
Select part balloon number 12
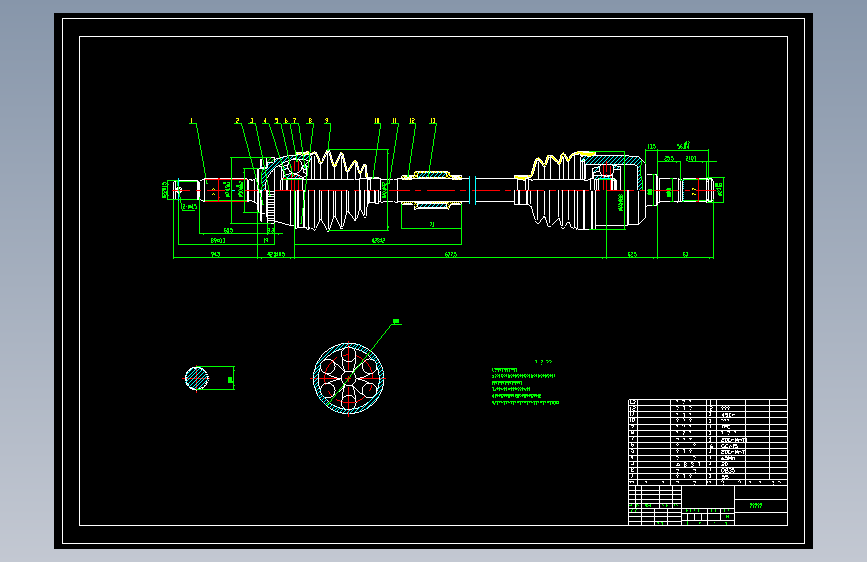point(412,121)
